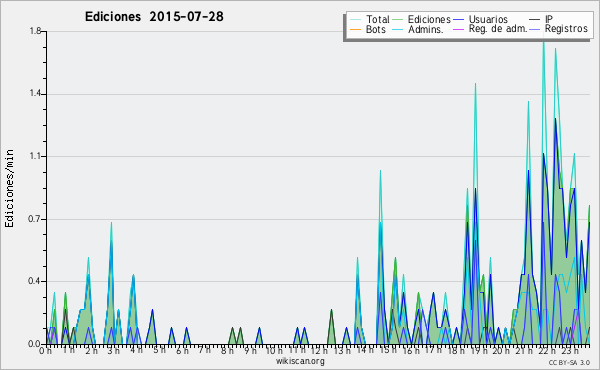Click the '19 h' x-axis label
Screen dimensions: 600x370
[478, 350]
